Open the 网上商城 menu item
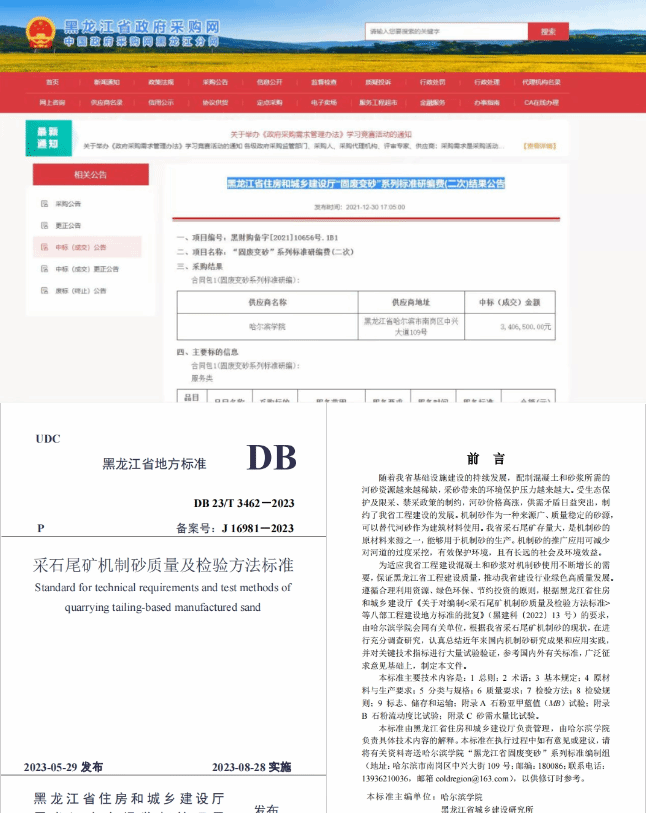 [54, 102]
